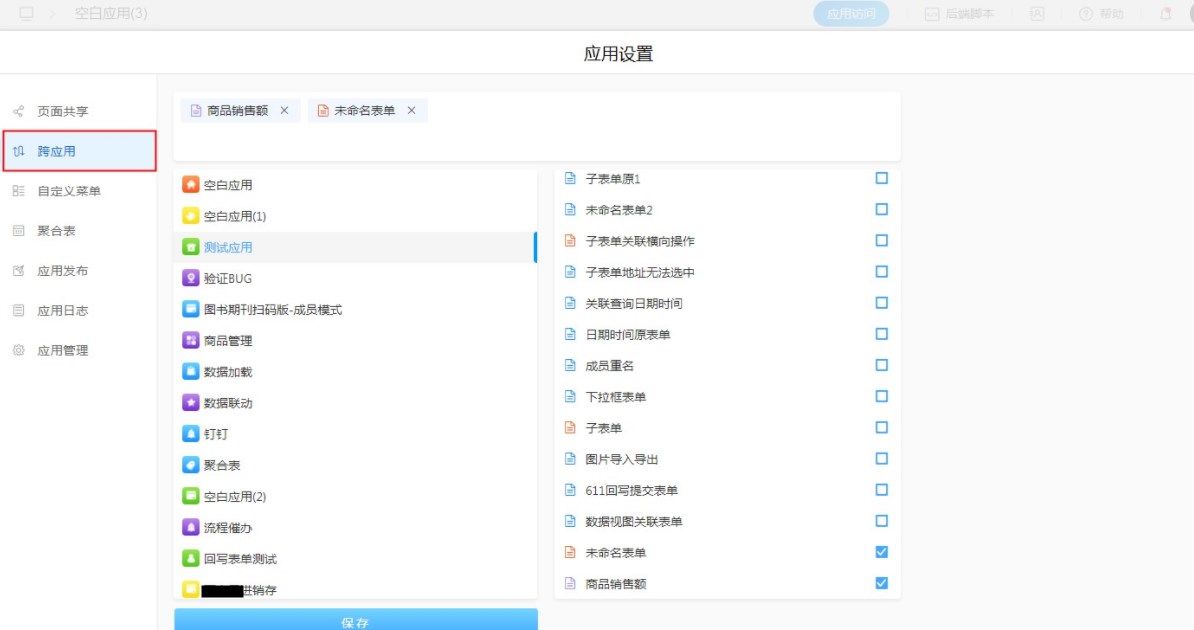
Task: Click the notification bell icon in header
Action: coord(1165,14)
